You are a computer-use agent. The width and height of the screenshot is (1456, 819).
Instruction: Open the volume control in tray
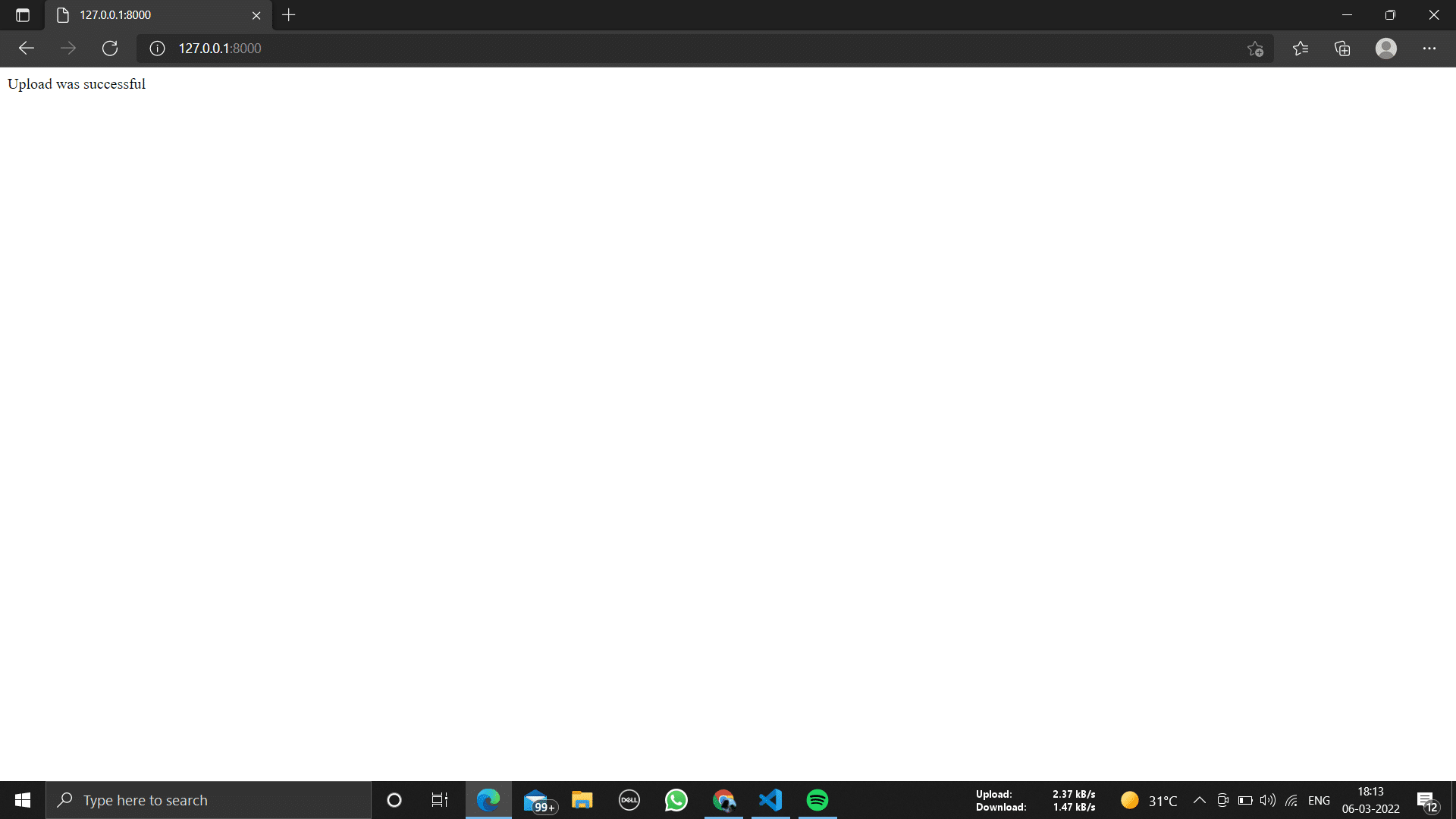point(1267,800)
